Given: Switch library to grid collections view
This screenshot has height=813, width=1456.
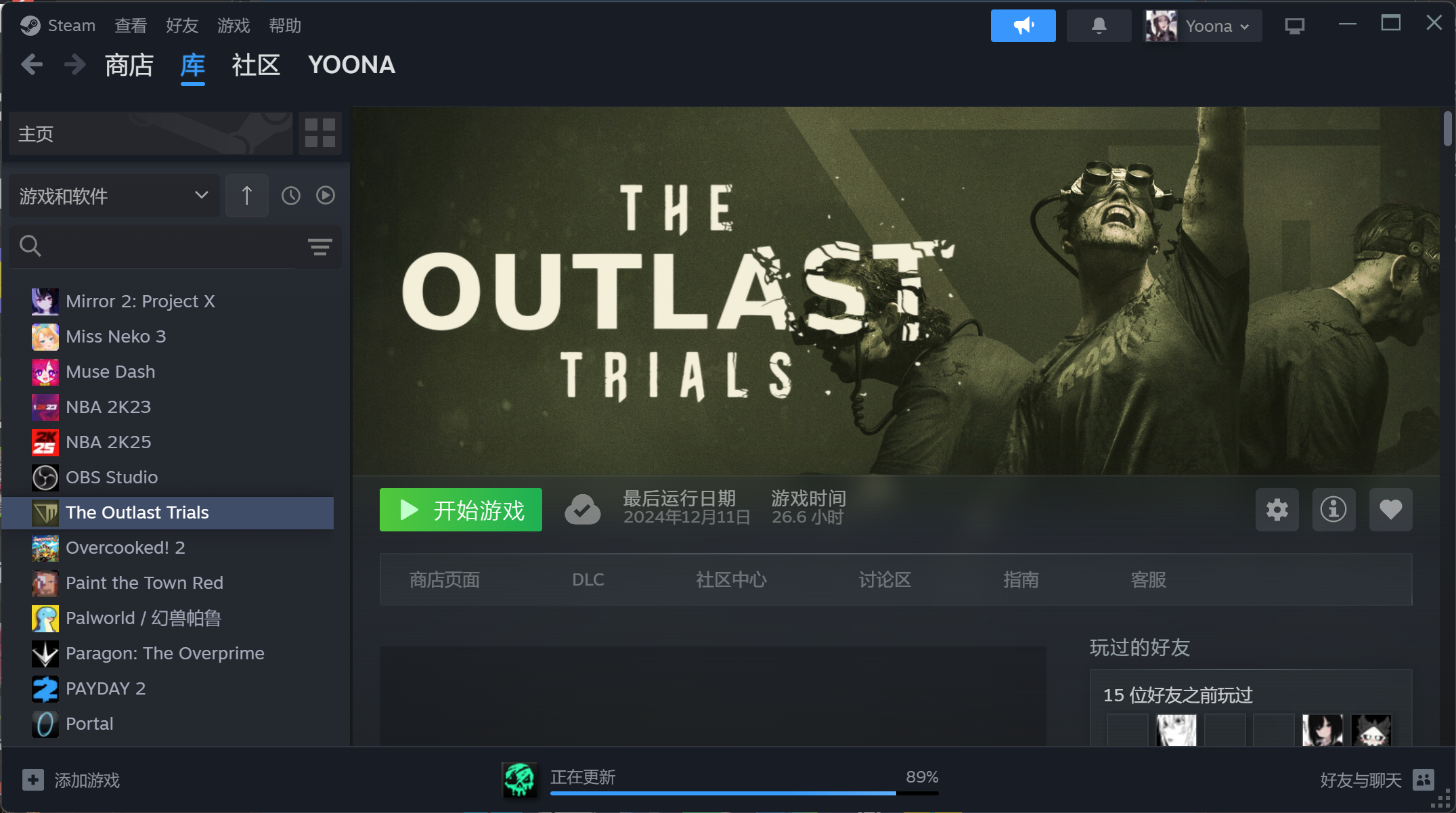Looking at the screenshot, I should tap(320, 133).
